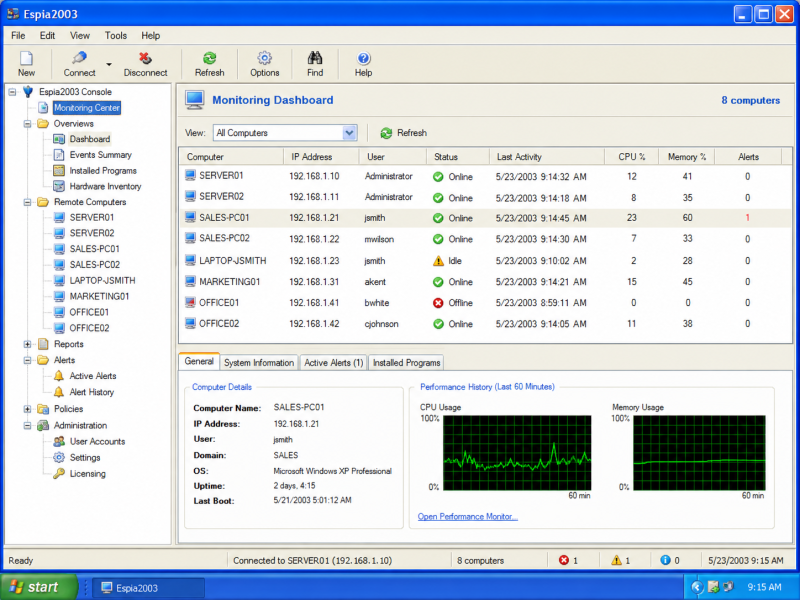This screenshot has width=800, height=600.
Task: Click the toolbar Refresh icon beside Options
Action: point(210,58)
